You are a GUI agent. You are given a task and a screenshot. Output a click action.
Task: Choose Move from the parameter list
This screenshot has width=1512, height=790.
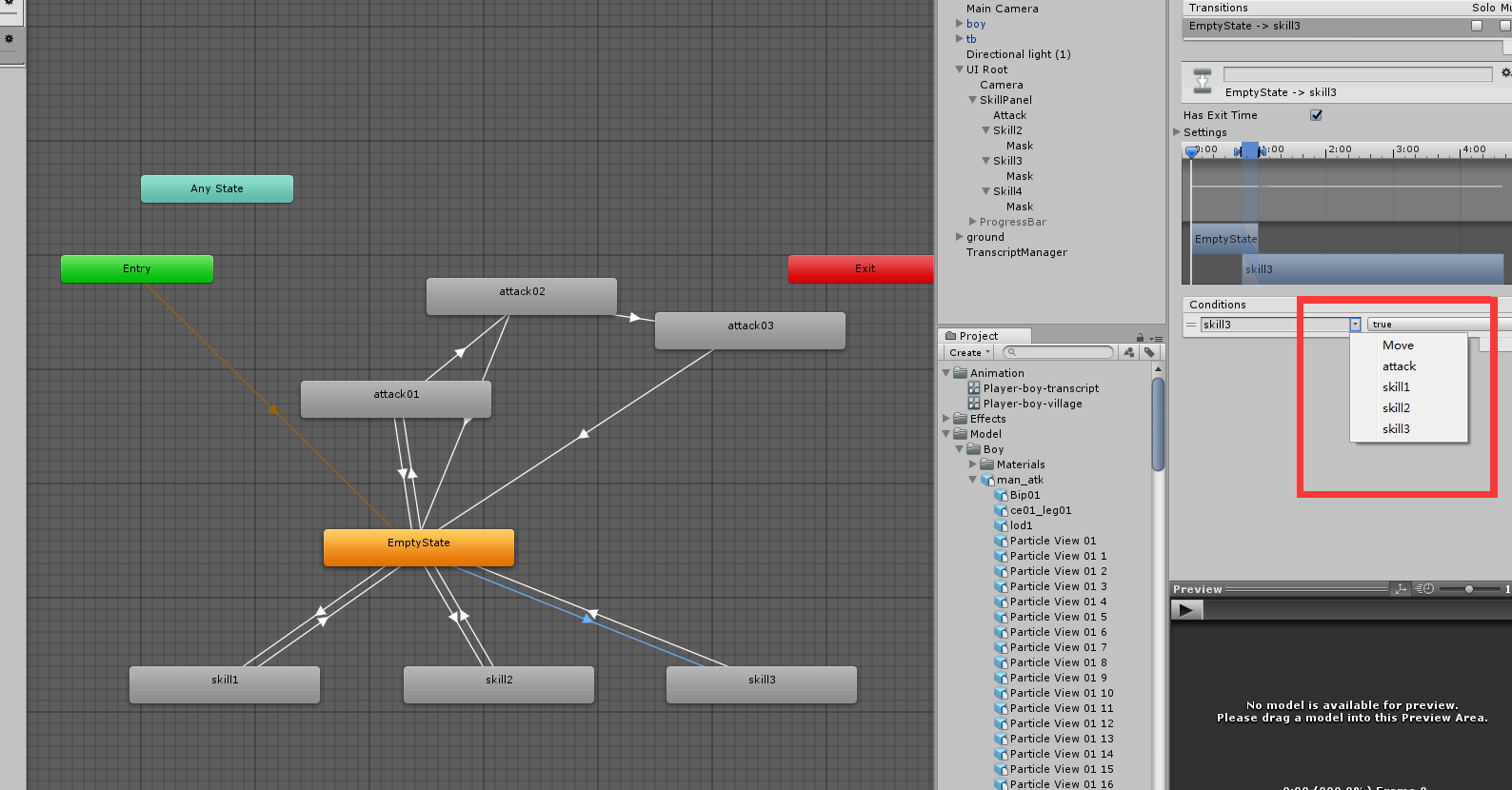tap(1409, 346)
